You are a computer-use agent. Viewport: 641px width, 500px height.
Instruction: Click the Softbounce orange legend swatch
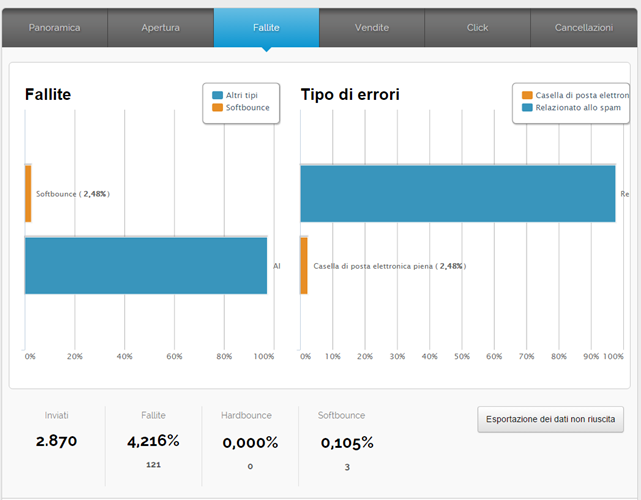tap(217, 108)
